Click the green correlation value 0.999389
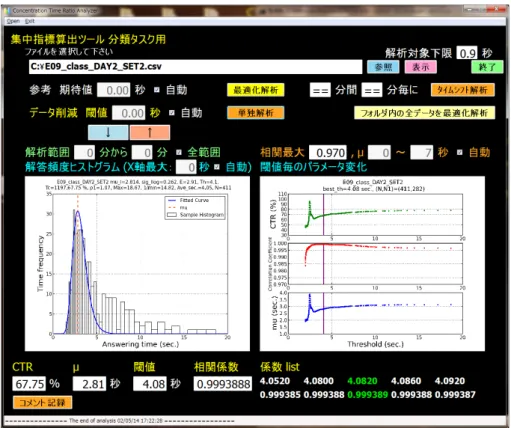The width and height of the screenshot is (511, 428). pyautogui.click(x=367, y=395)
